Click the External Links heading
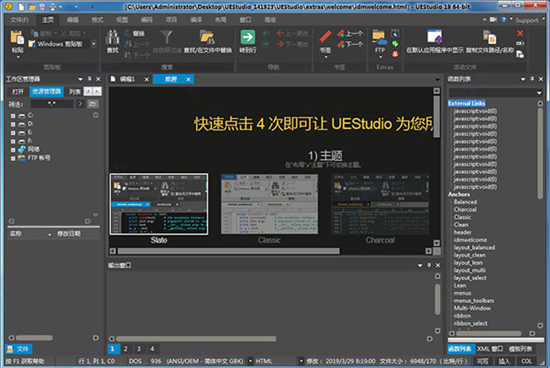550x368 pixels. click(467, 103)
